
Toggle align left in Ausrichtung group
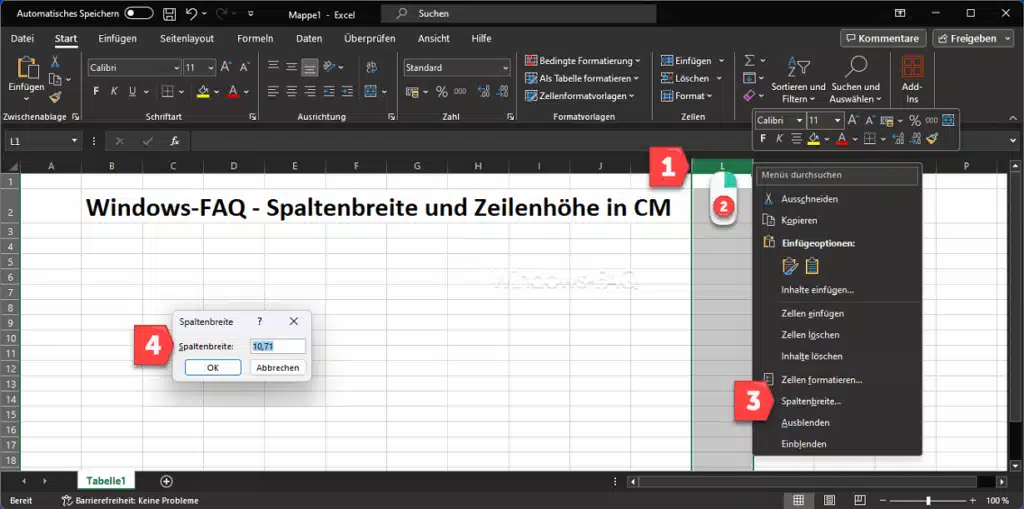273,91
